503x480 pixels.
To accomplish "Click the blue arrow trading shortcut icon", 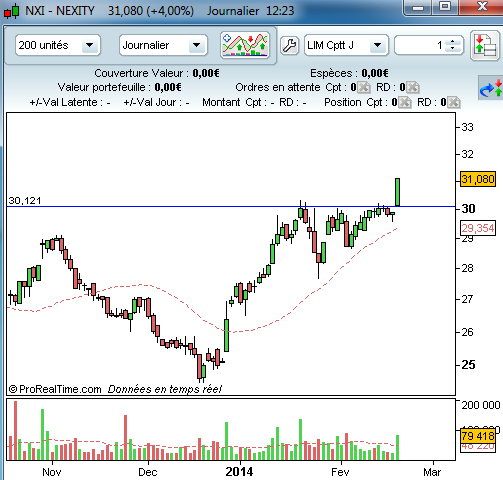I will point(490,88).
